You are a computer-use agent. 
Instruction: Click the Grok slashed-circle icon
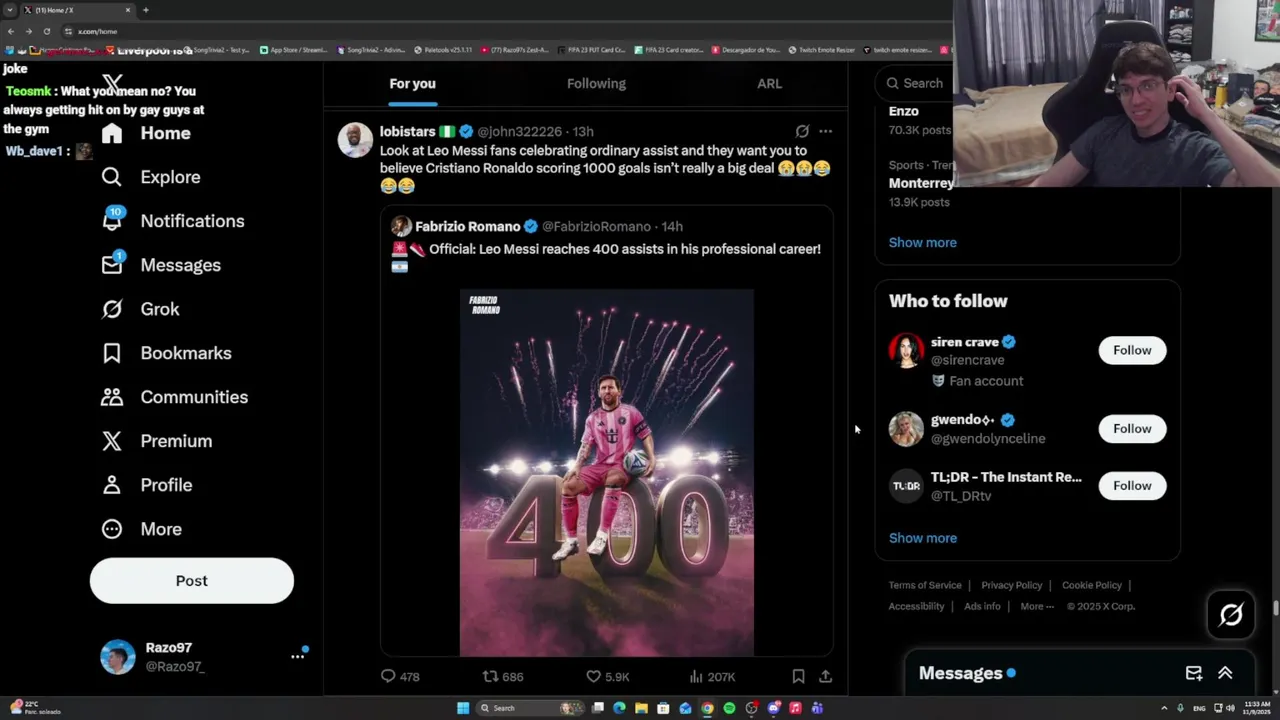[x=112, y=309]
